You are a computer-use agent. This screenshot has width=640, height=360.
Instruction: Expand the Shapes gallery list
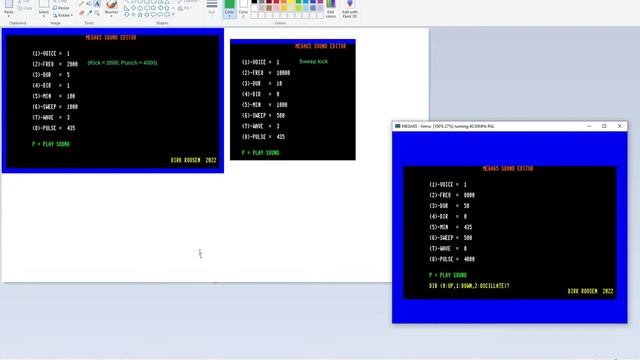click(x=173, y=14)
